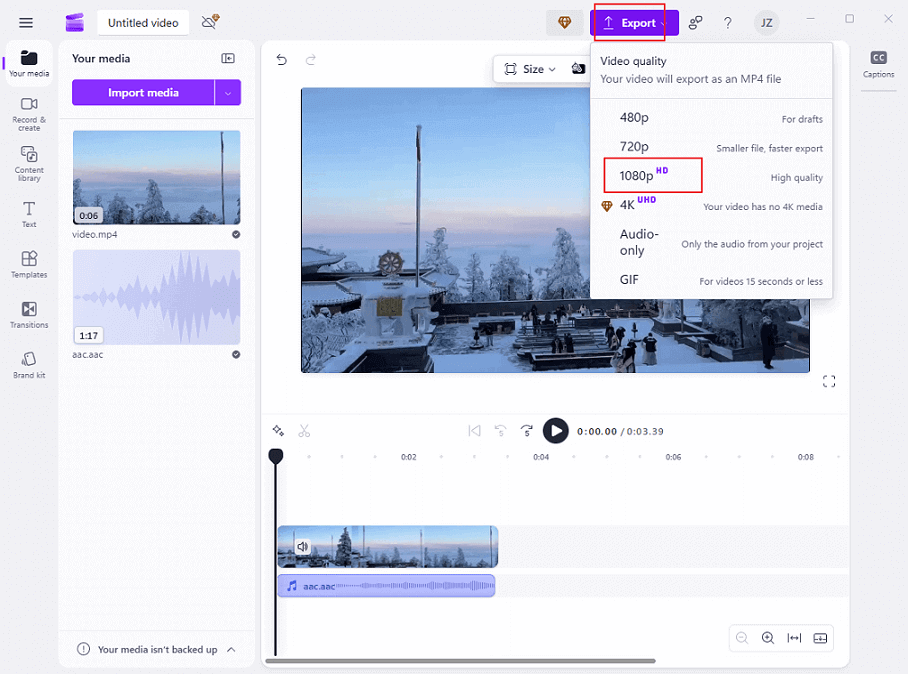Edit the Untitled video title field
908x674 pixels.
(x=143, y=23)
